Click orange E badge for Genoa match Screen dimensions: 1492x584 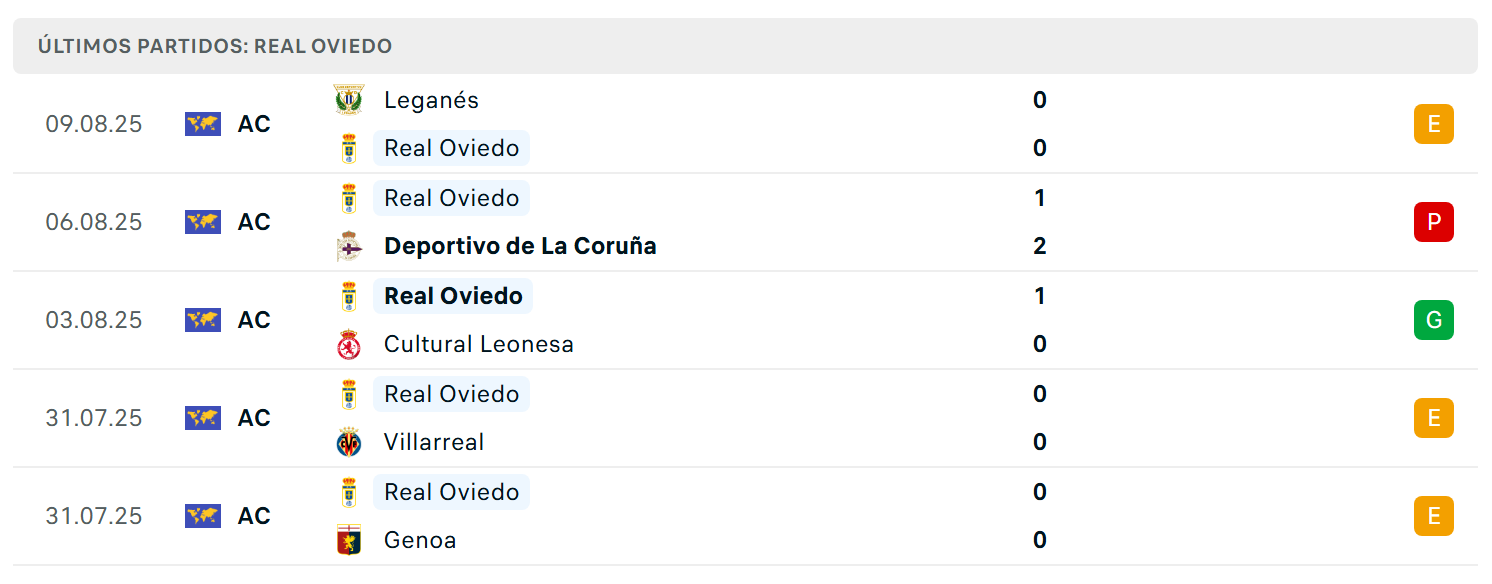(1434, 516)
